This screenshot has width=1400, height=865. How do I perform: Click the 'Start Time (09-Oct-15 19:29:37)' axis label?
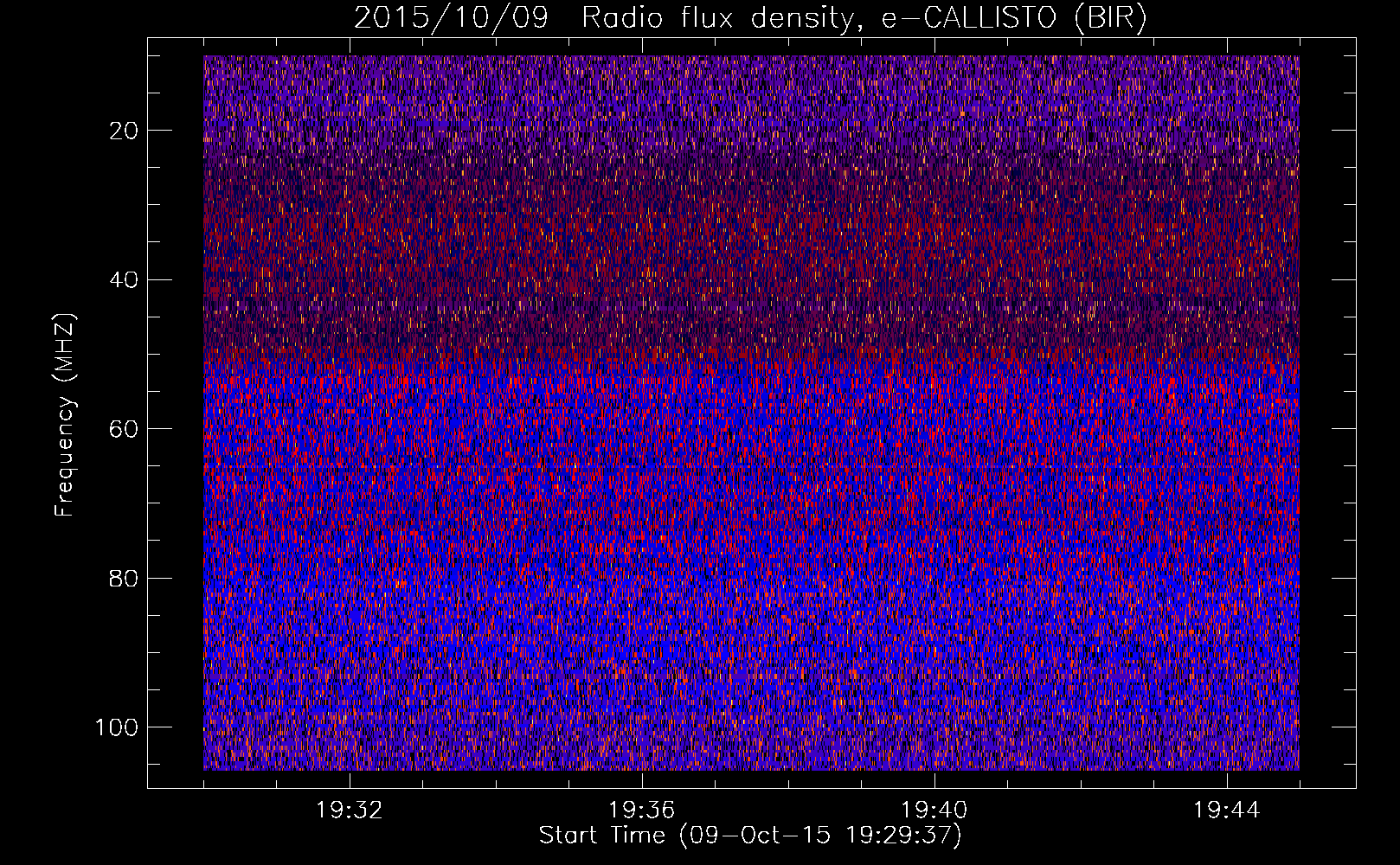coord(750,836)
